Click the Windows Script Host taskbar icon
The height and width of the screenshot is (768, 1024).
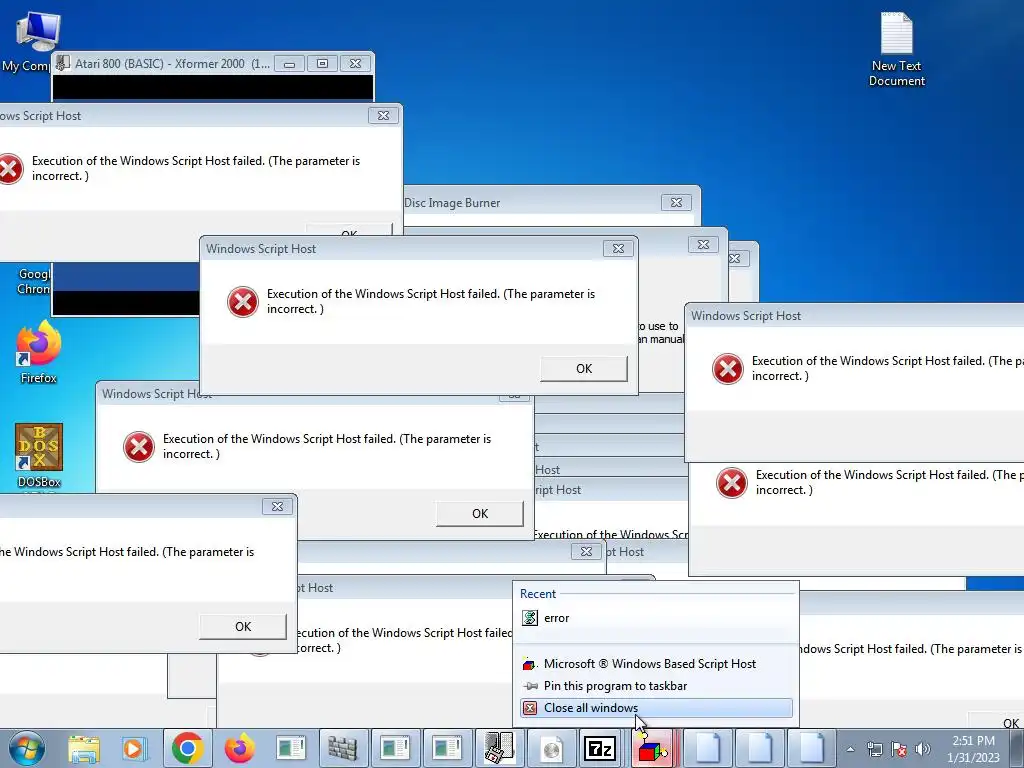tap(653, 748)
